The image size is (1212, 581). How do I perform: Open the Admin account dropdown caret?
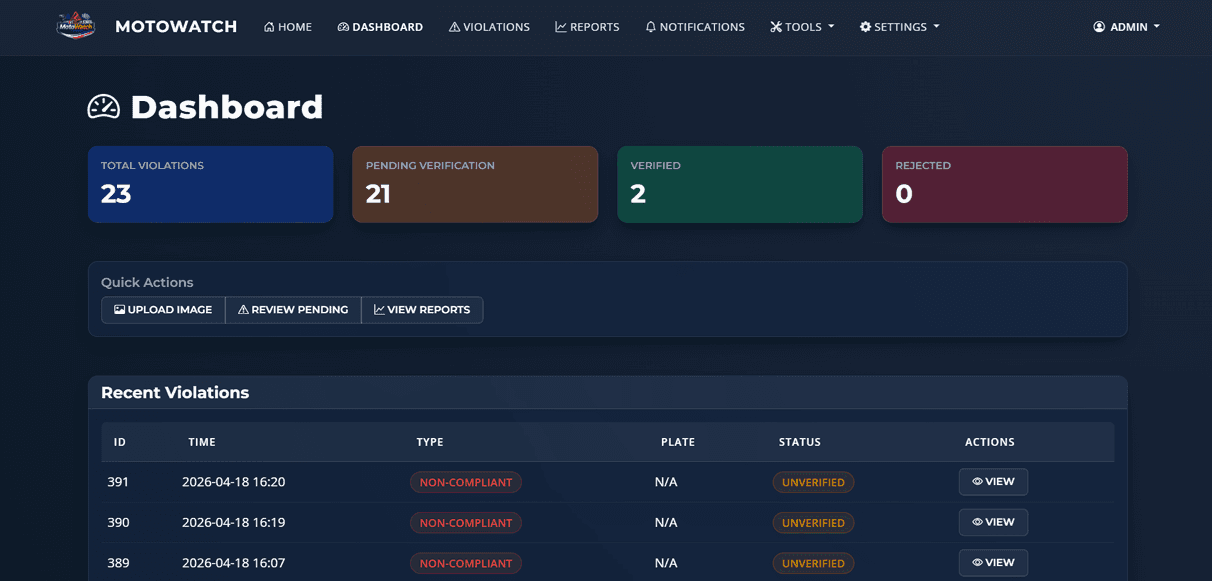coord(1157,27)
